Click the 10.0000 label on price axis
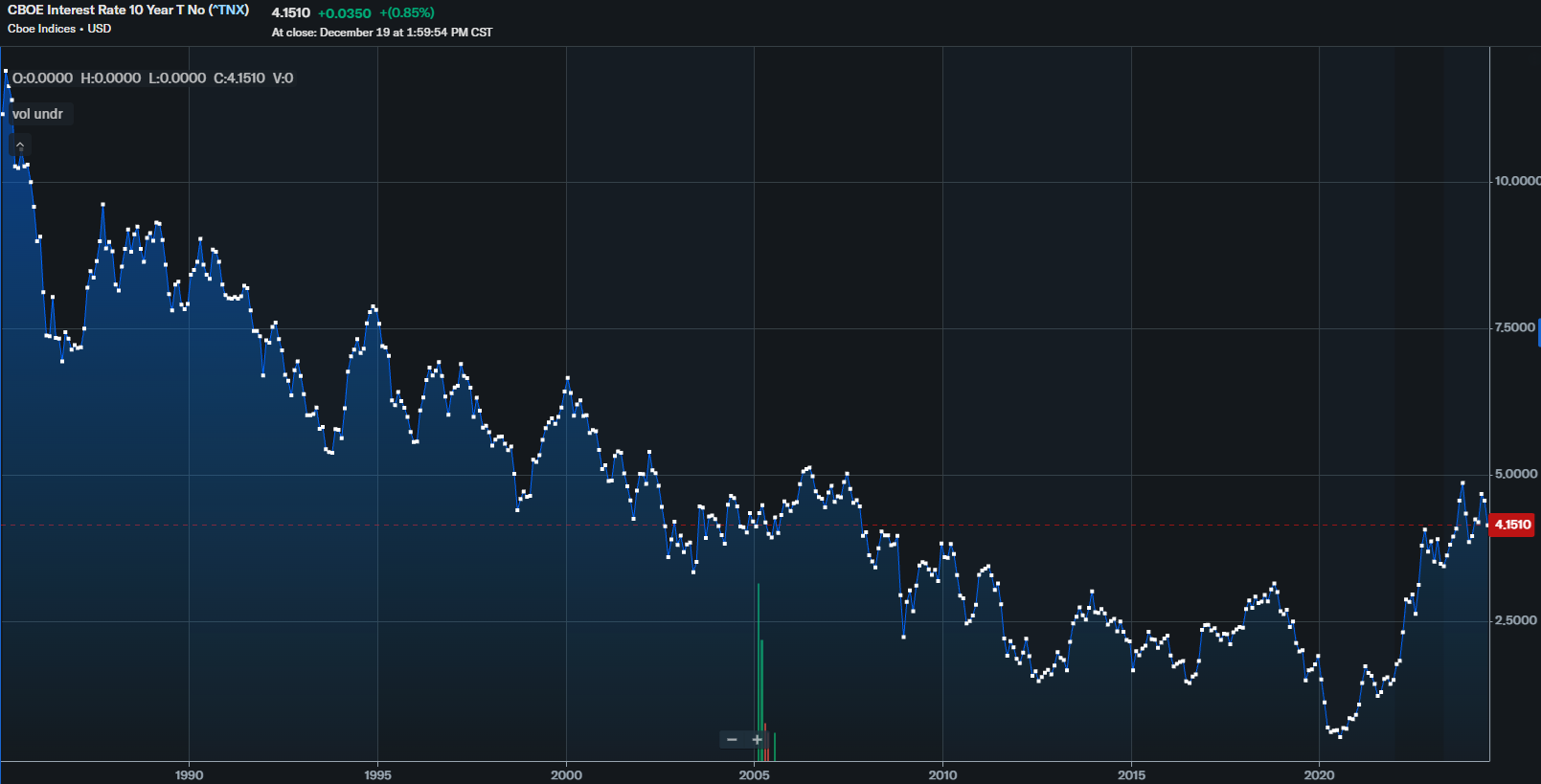This screenshot has height=784, width=1541. pos(1517,181)
